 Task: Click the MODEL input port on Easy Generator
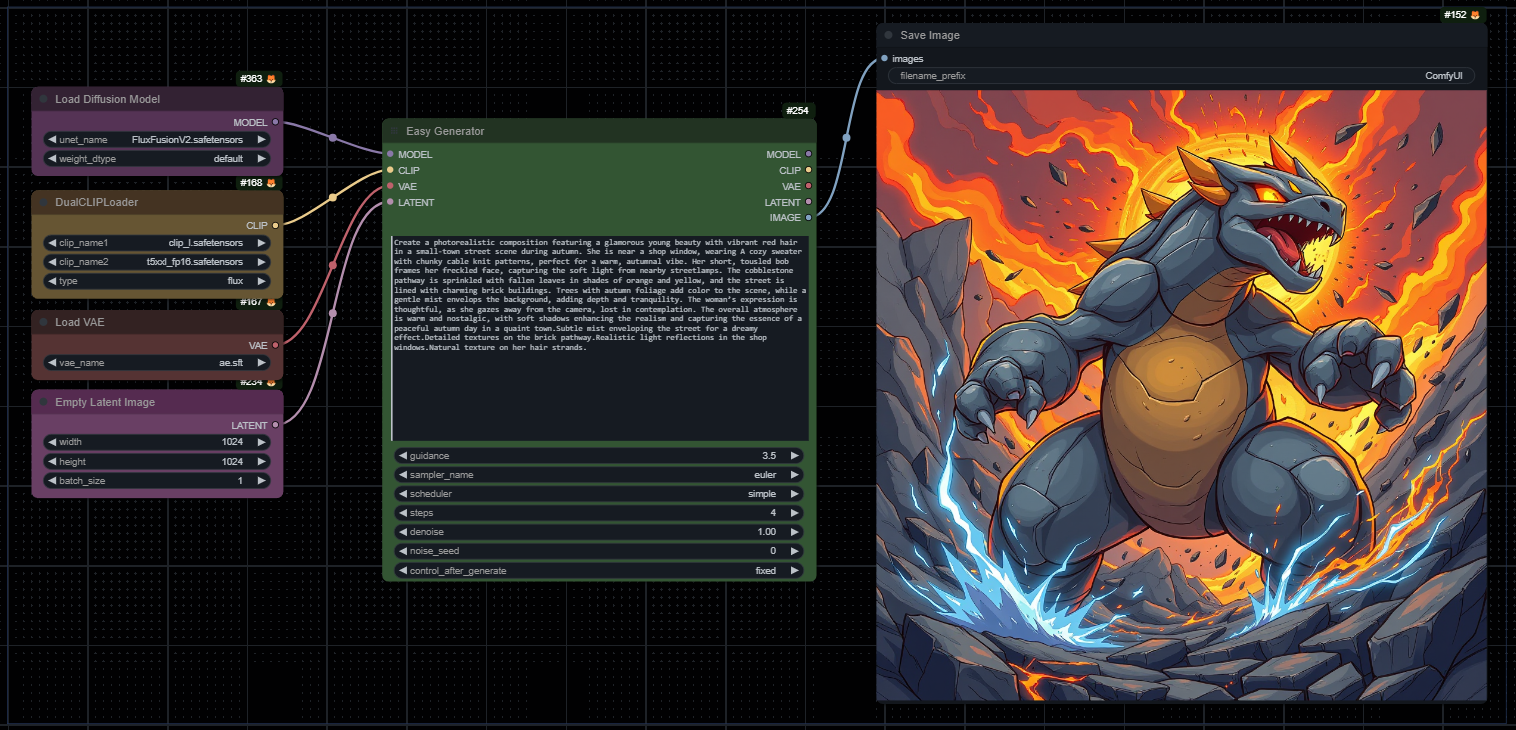[390, 154]
